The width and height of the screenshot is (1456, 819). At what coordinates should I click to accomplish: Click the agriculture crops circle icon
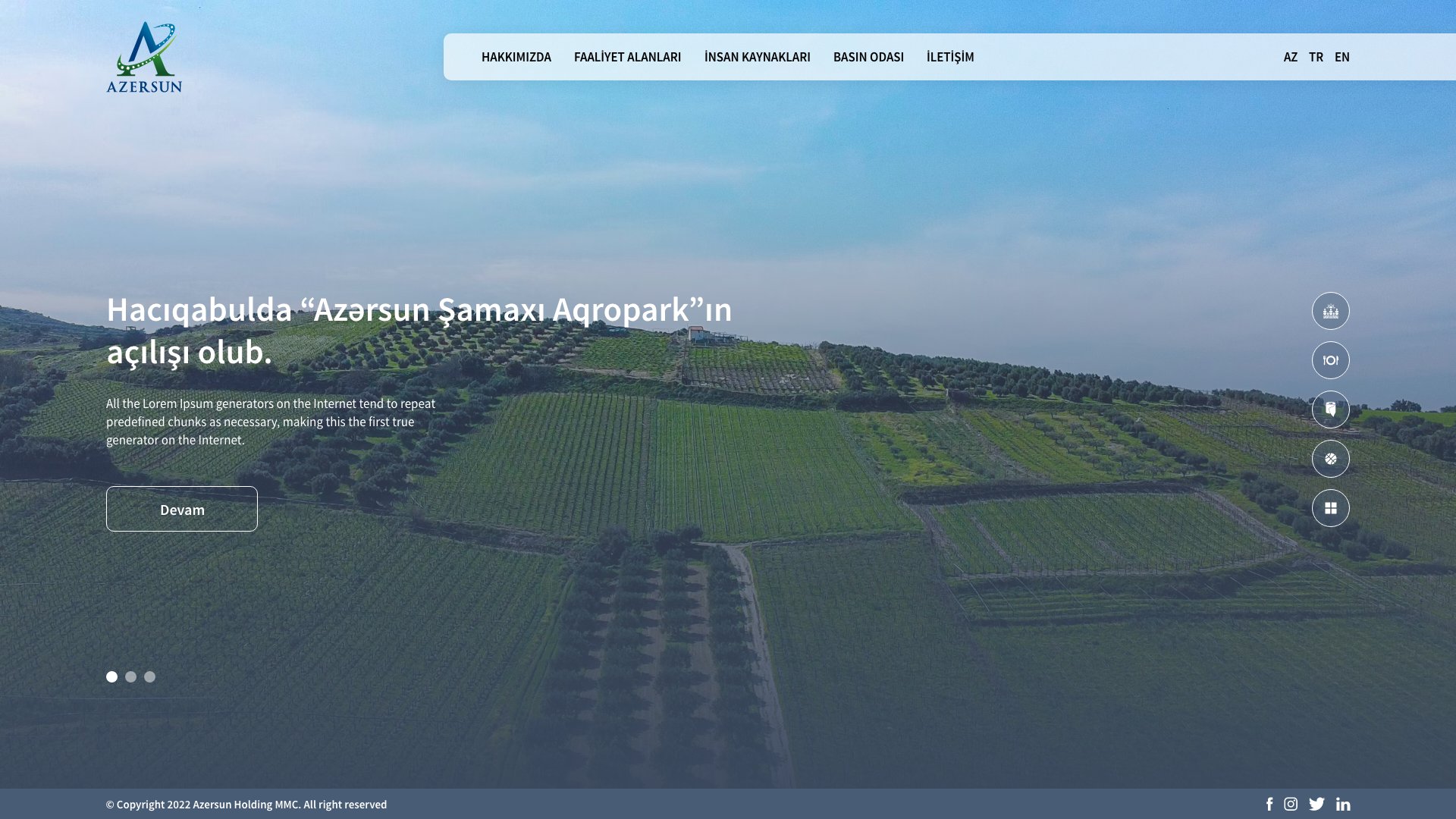(x=1330, y=311)
